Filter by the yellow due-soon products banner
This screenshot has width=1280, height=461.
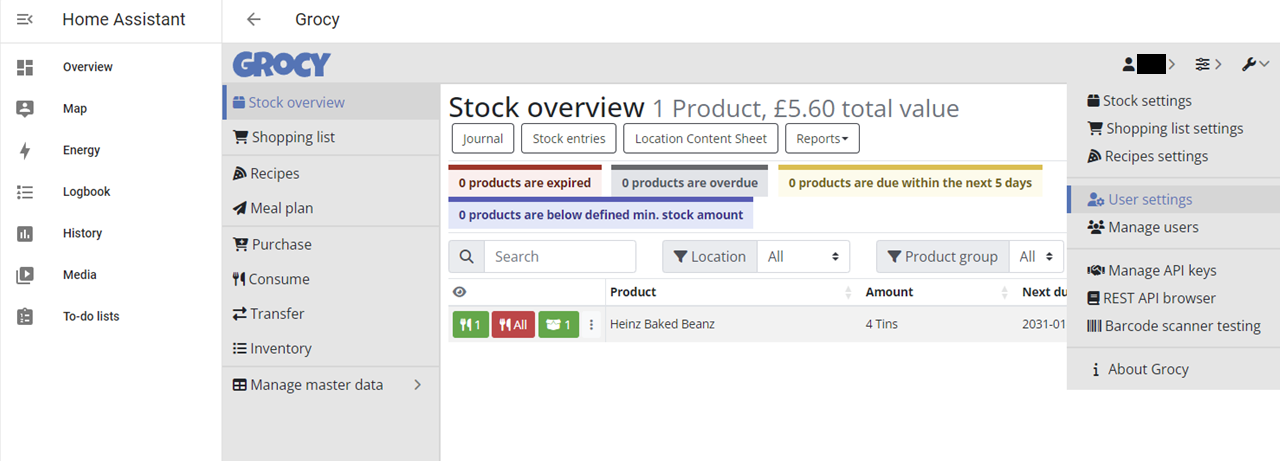pyautogui.click(x=910, y=182)
